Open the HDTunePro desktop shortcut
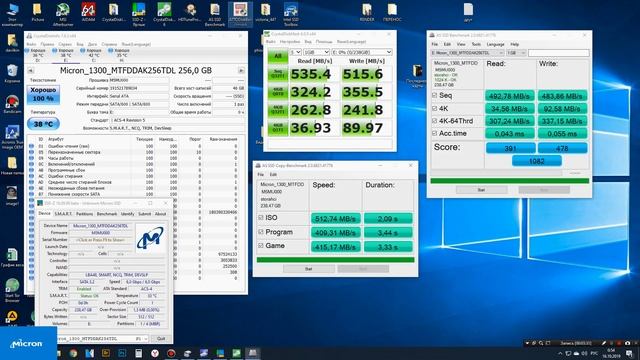The width and height of the screenshot is (640, 360). coord(190,13)
